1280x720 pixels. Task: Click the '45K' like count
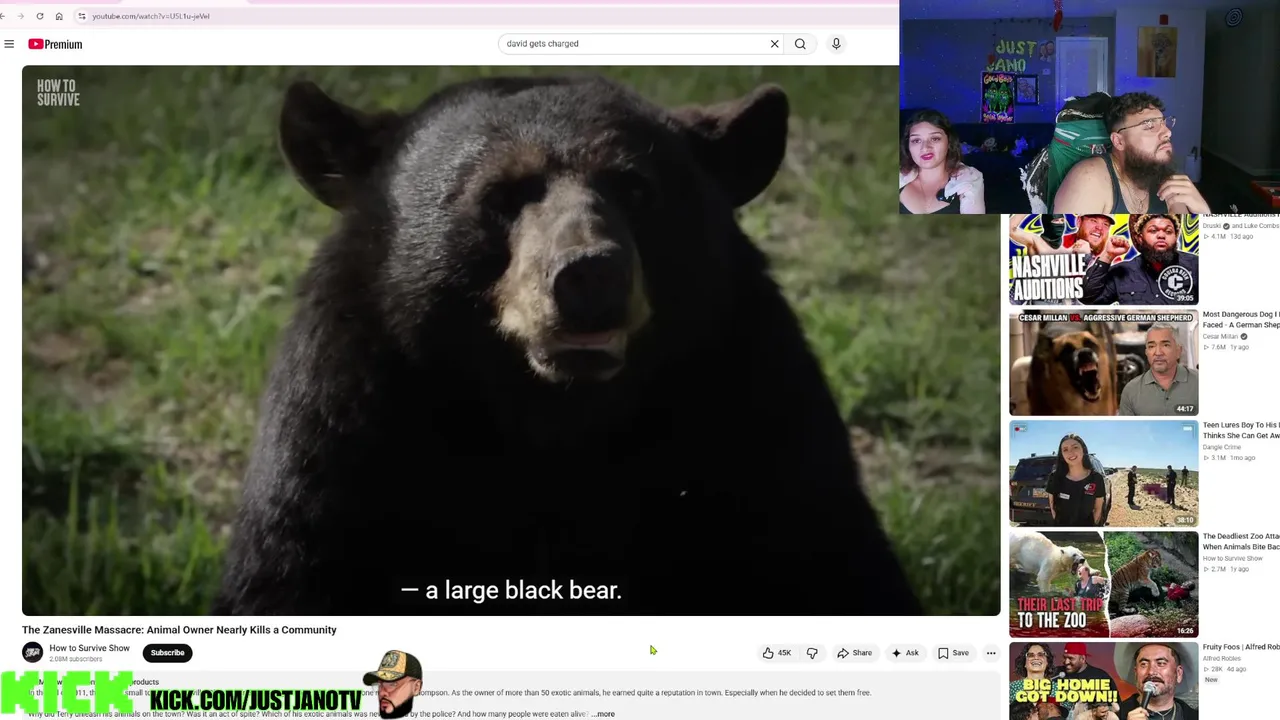click(784, 653)
